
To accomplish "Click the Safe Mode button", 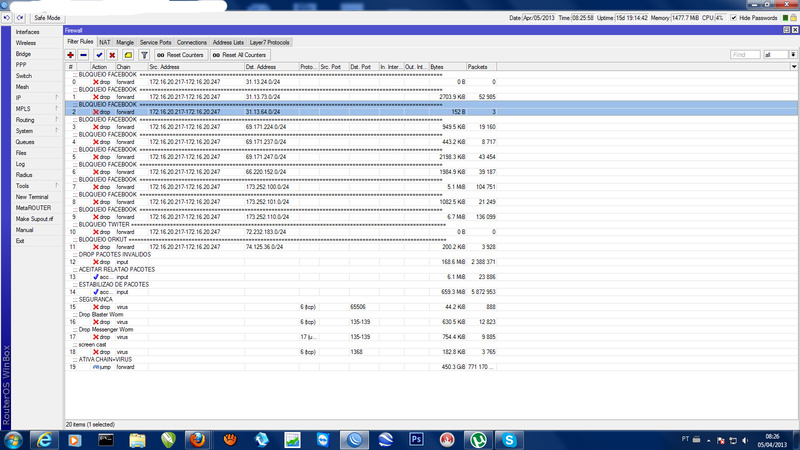I will coord(47,18).
